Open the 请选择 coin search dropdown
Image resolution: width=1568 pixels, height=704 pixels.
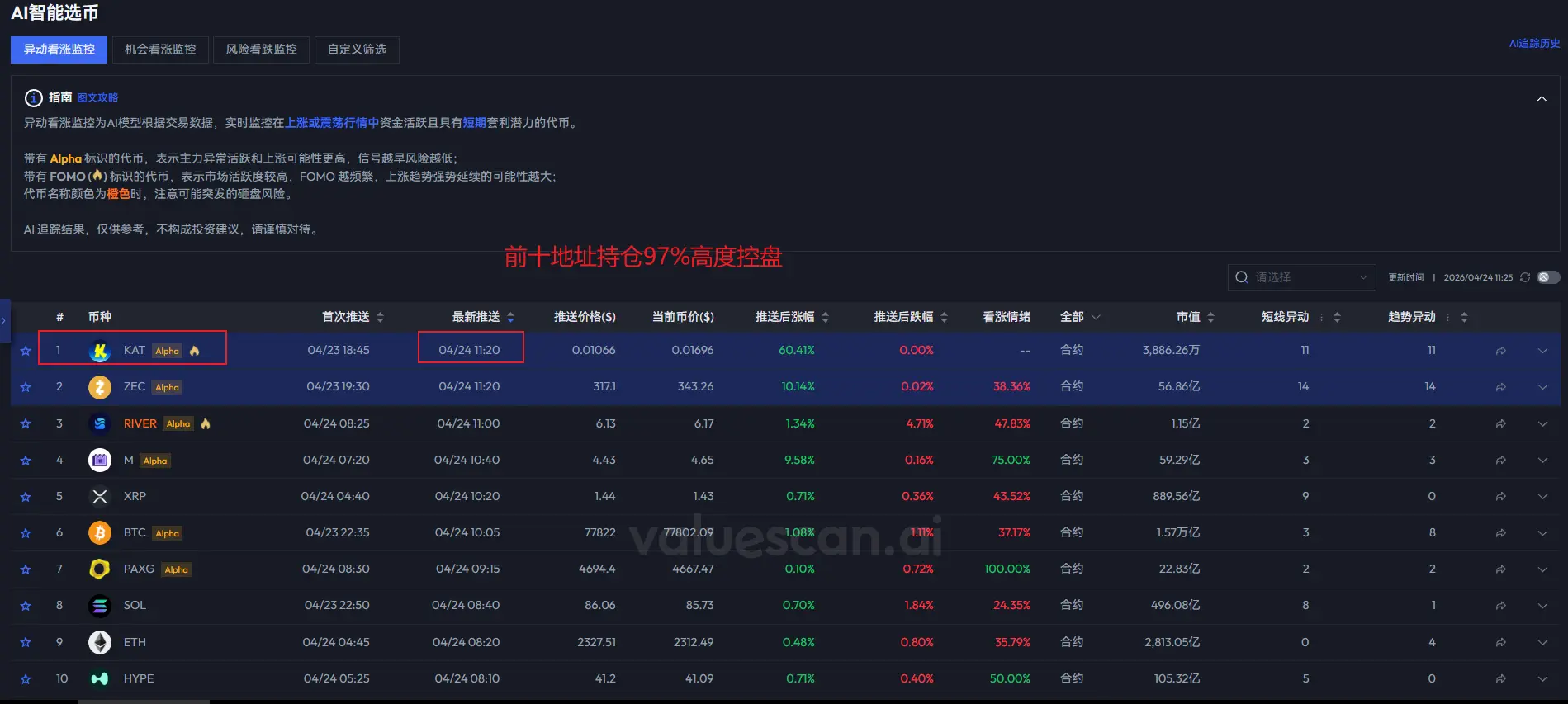click(x=1302, y=277)
